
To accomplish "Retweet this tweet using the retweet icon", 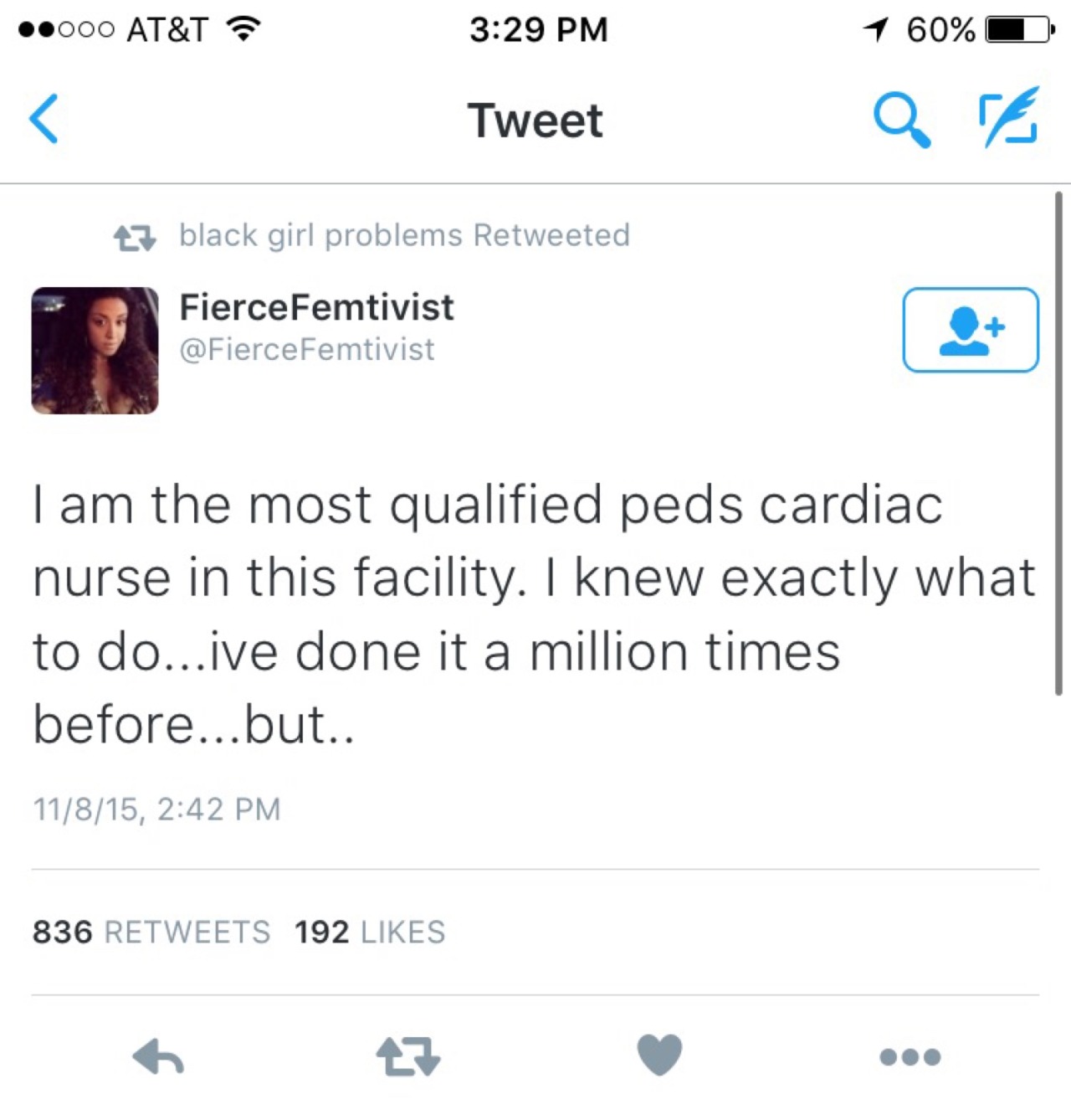I will [x=408, y=1056].
